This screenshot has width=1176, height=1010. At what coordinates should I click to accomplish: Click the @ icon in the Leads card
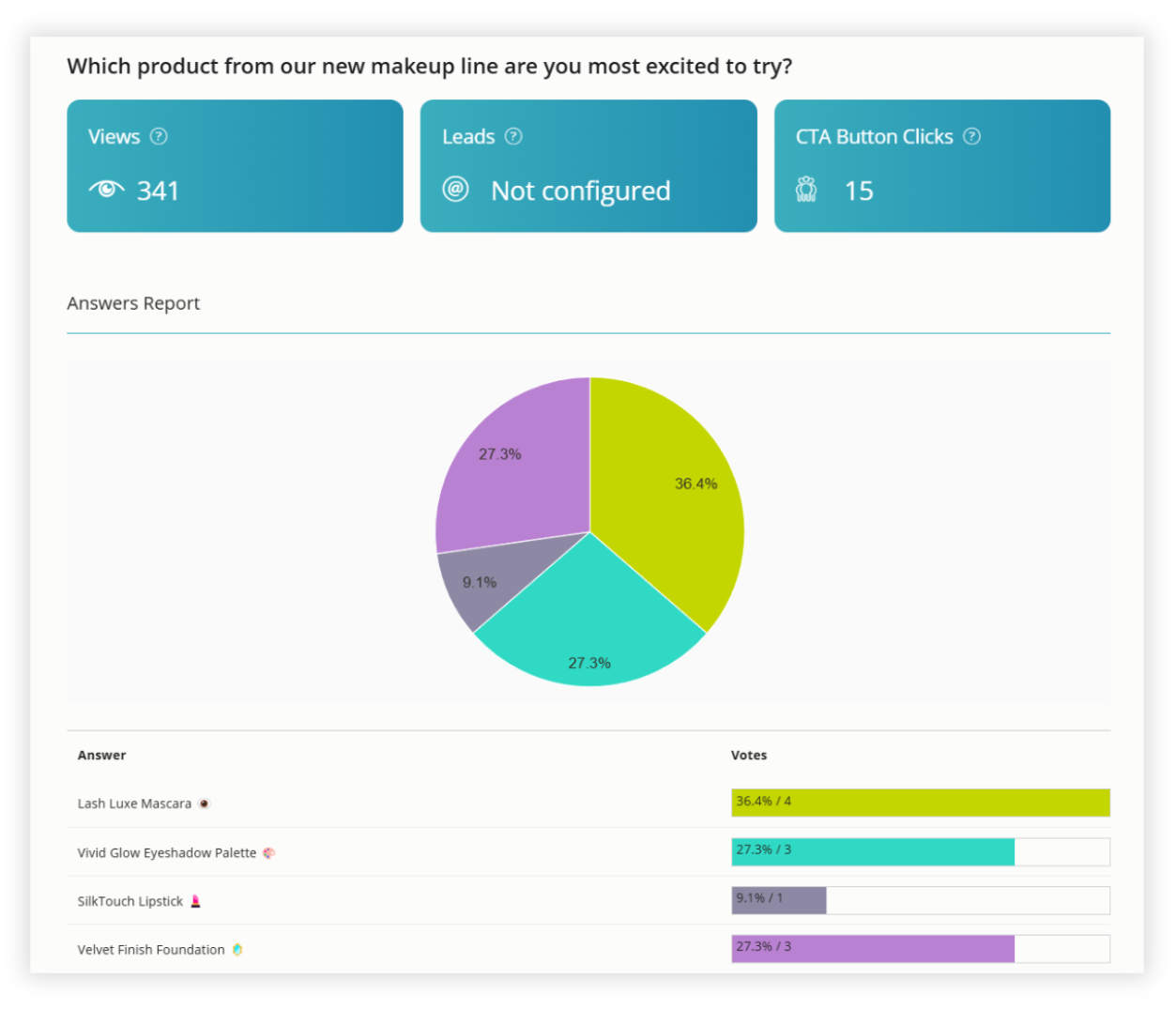[x=458, y=191]
